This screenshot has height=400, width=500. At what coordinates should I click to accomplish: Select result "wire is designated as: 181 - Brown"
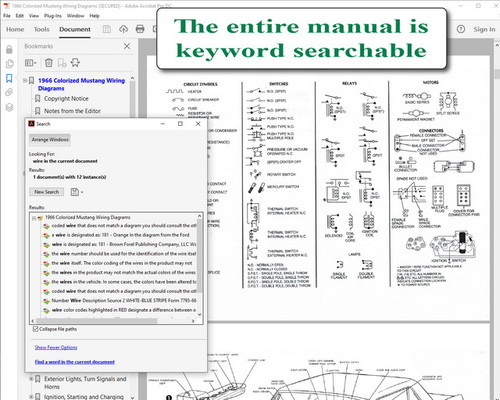click(x=124, y=244)
